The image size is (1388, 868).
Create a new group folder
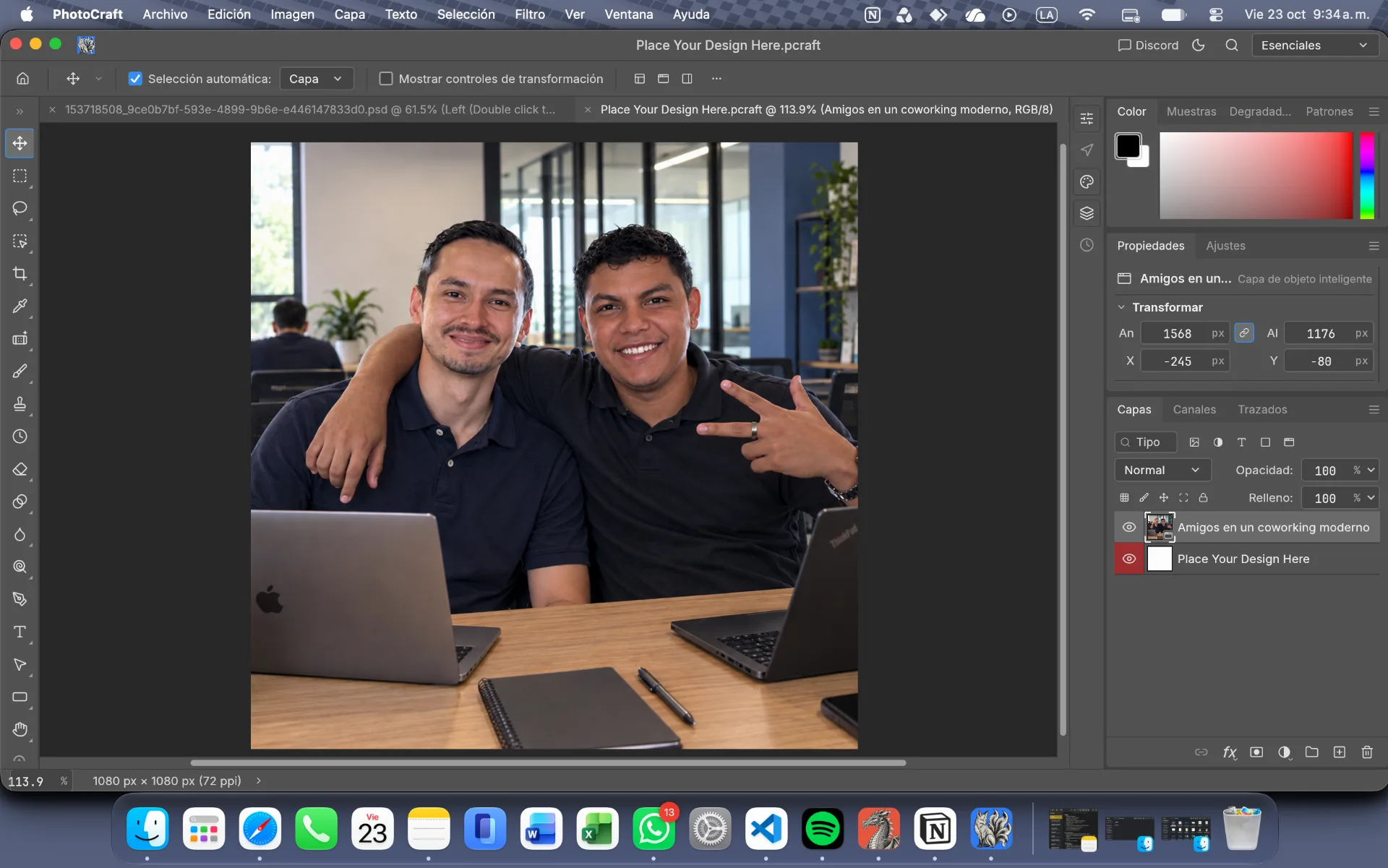click(1311, 752)
